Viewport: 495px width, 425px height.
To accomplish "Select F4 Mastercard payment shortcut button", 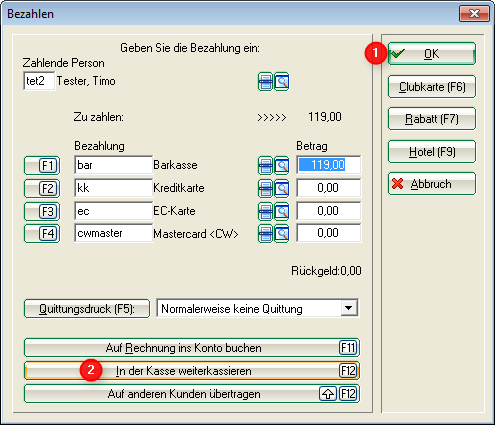I will click(x=42, y=233).
